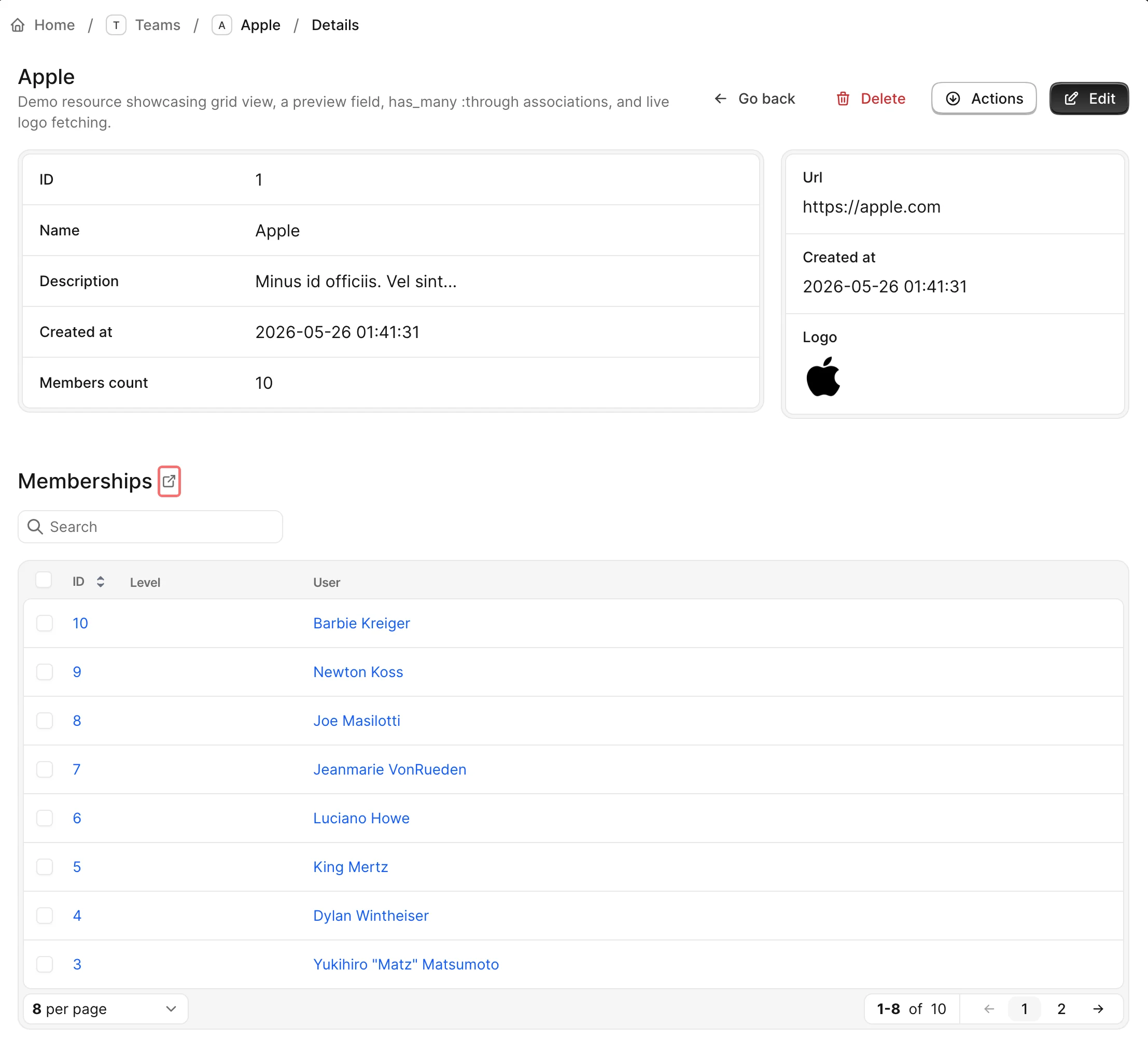Go to the previous page arrow
The width and height of the screenshot is (1148, 1040).
[x=989, y=1009]
